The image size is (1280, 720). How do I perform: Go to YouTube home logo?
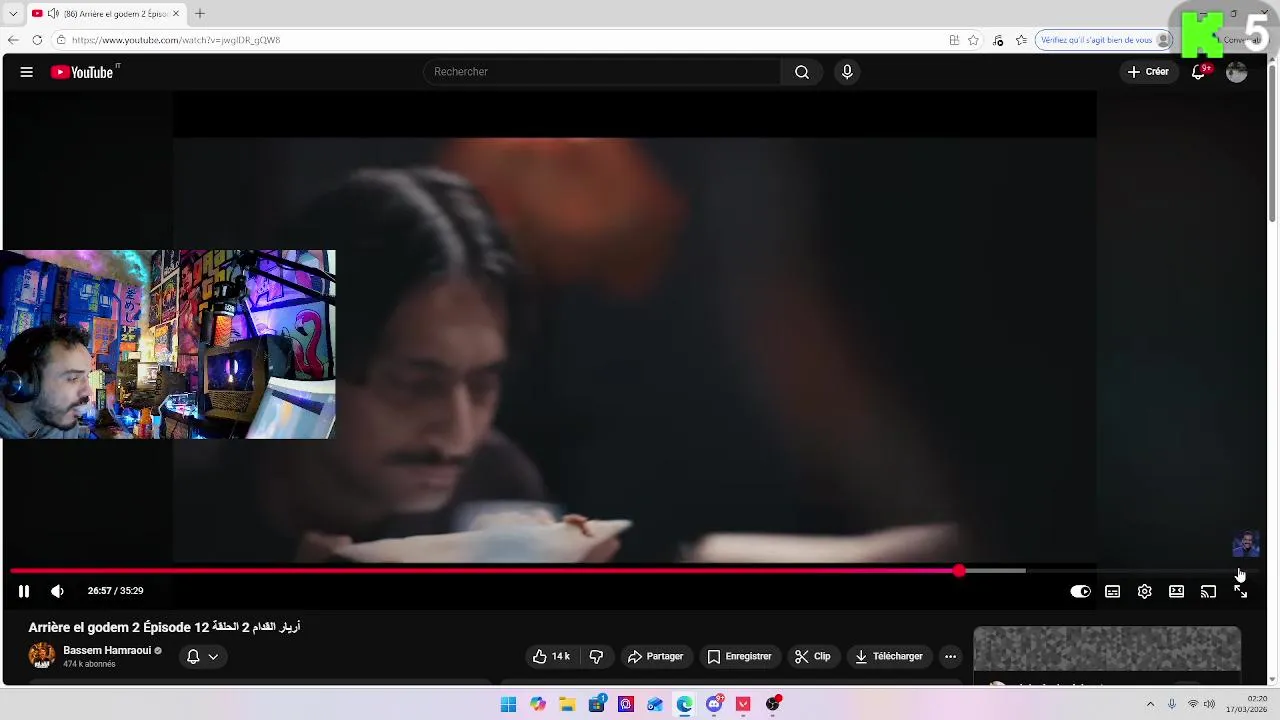coord(84,72)
